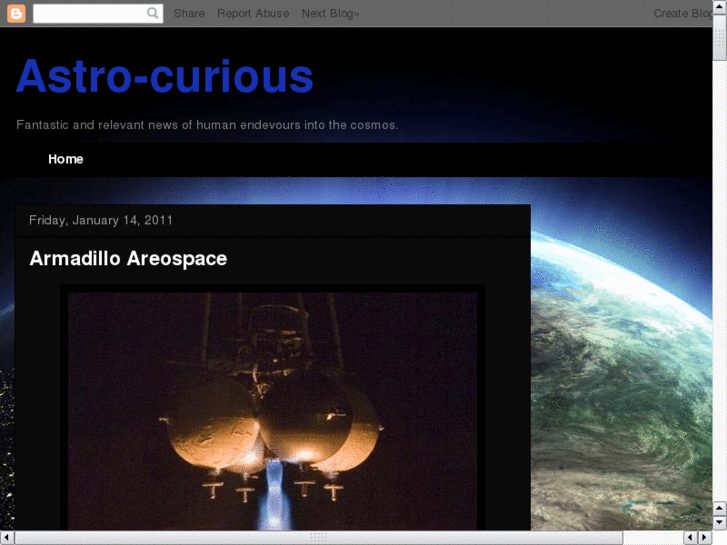Click the vertical scrollbar down arrow
727x545 pixels.
[x=719, y=523]
